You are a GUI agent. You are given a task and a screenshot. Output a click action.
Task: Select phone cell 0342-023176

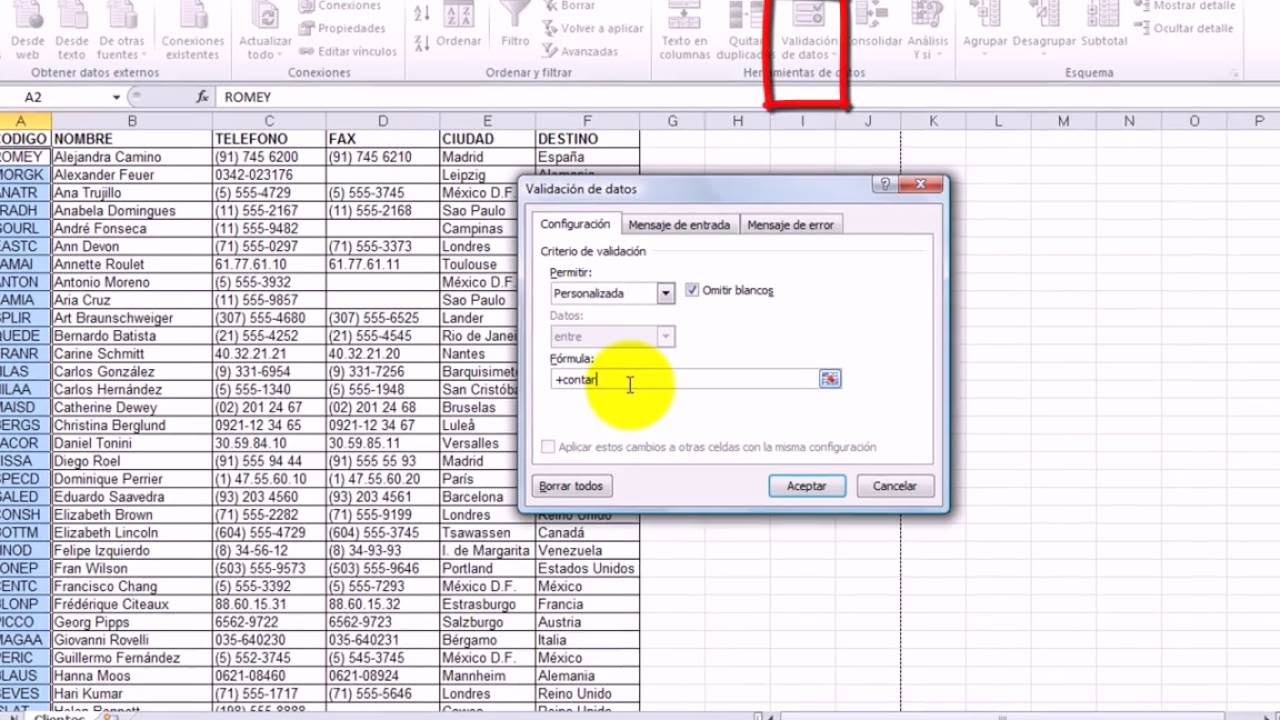point(269,175)
